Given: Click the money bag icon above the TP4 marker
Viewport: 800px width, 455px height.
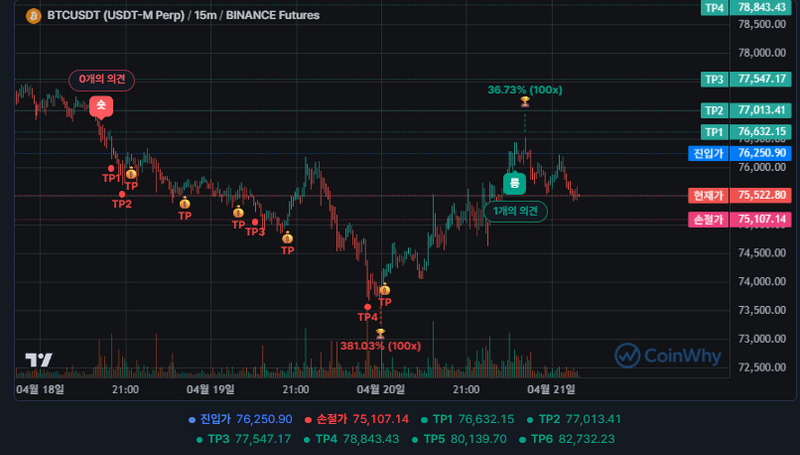Looking at the screenshot, I should click(384, 290).
